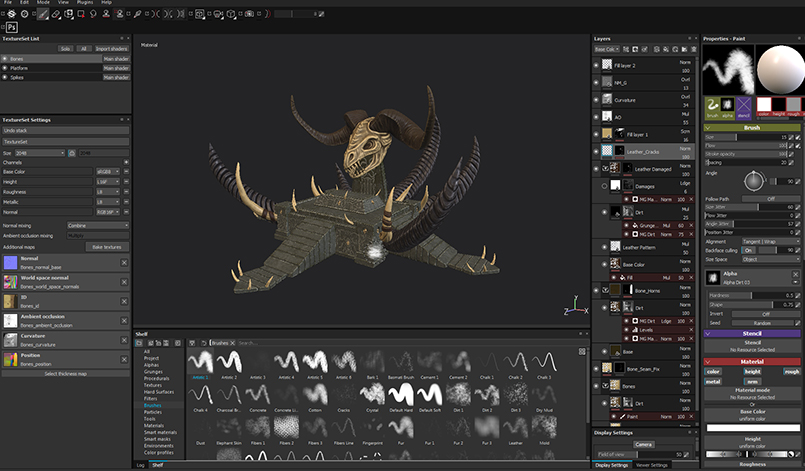Select the brush icon in Properties
This screenshot has width=805, height=471.
coord(712,106)
